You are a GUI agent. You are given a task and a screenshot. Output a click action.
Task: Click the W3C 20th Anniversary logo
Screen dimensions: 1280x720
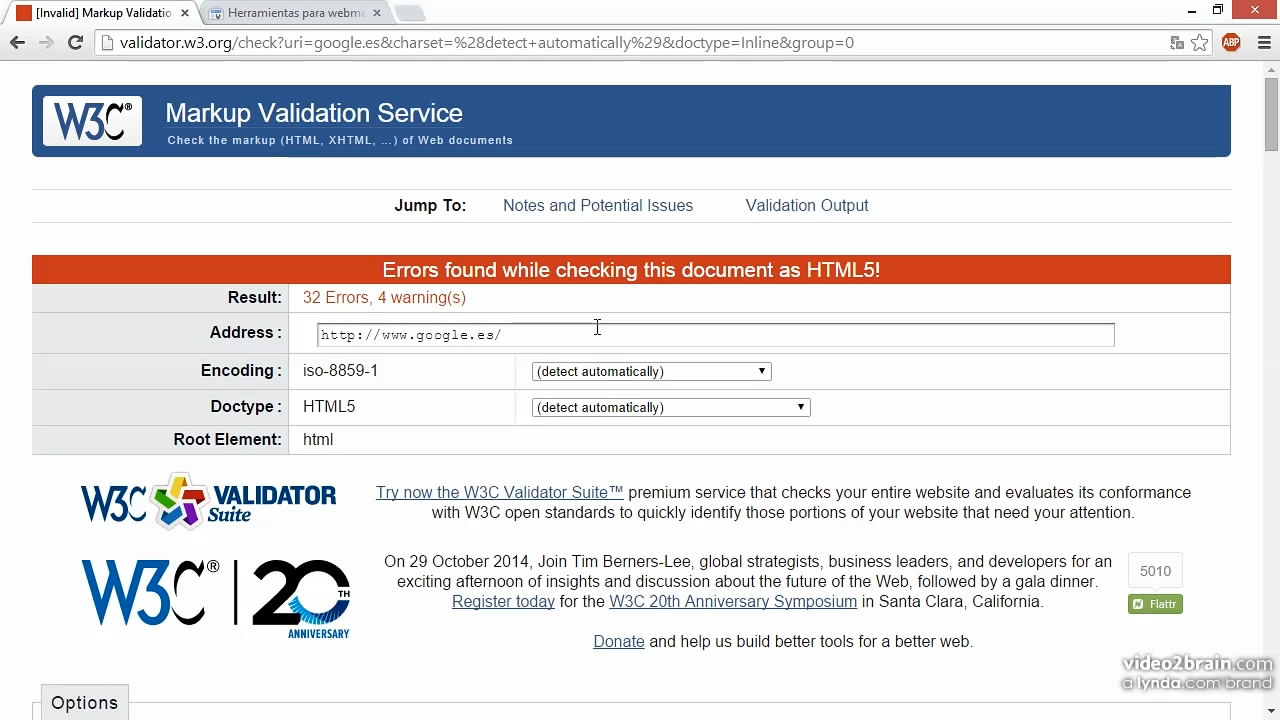tap(216, 598)
